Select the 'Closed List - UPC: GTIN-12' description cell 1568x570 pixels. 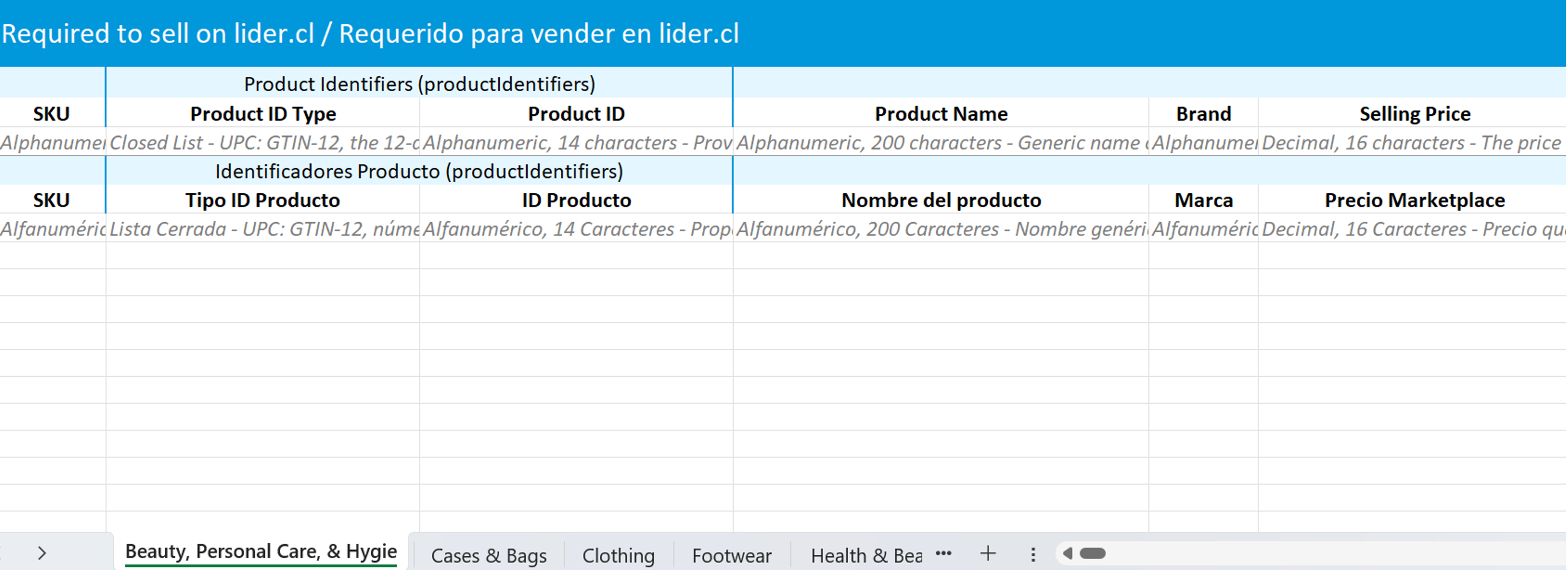(263, 142)
